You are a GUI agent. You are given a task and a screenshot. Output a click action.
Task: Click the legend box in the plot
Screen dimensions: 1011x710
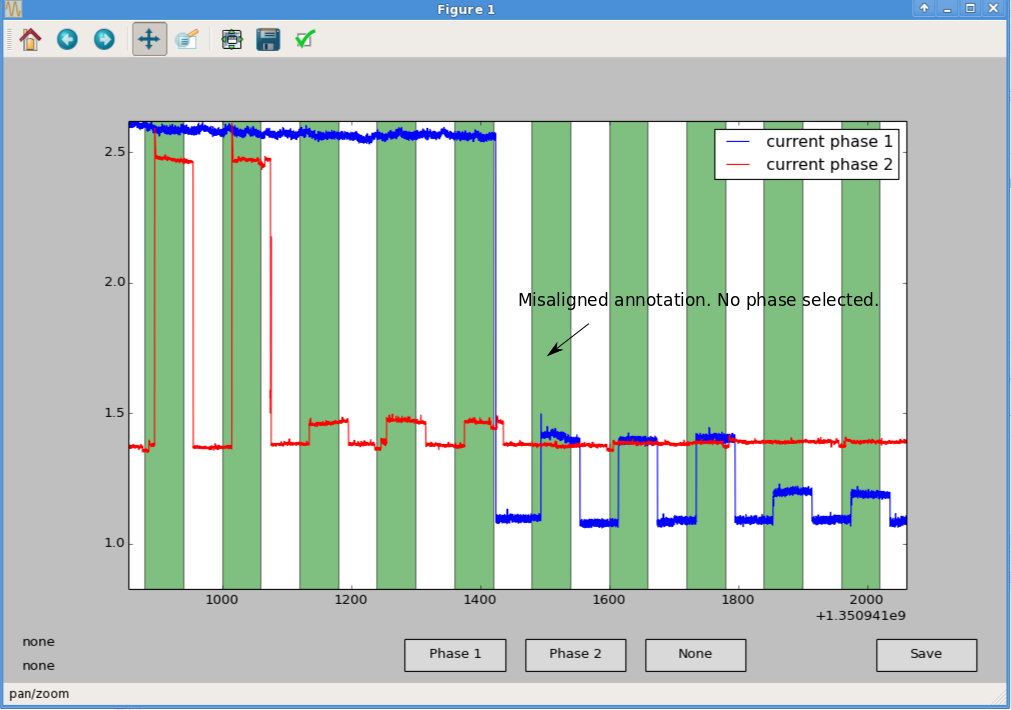tap(807, 152)
